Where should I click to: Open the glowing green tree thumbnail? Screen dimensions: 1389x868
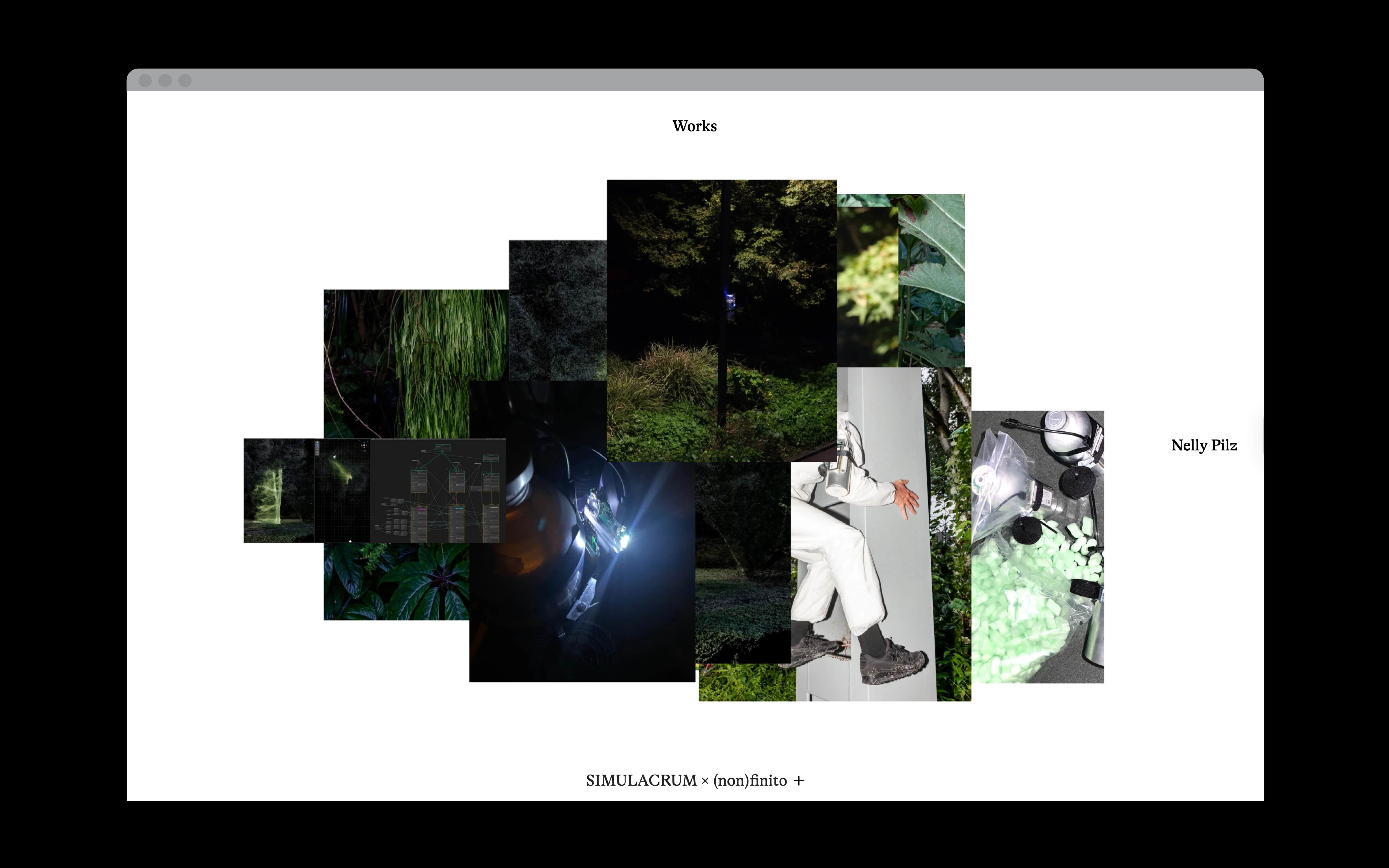tap(279, 491)
